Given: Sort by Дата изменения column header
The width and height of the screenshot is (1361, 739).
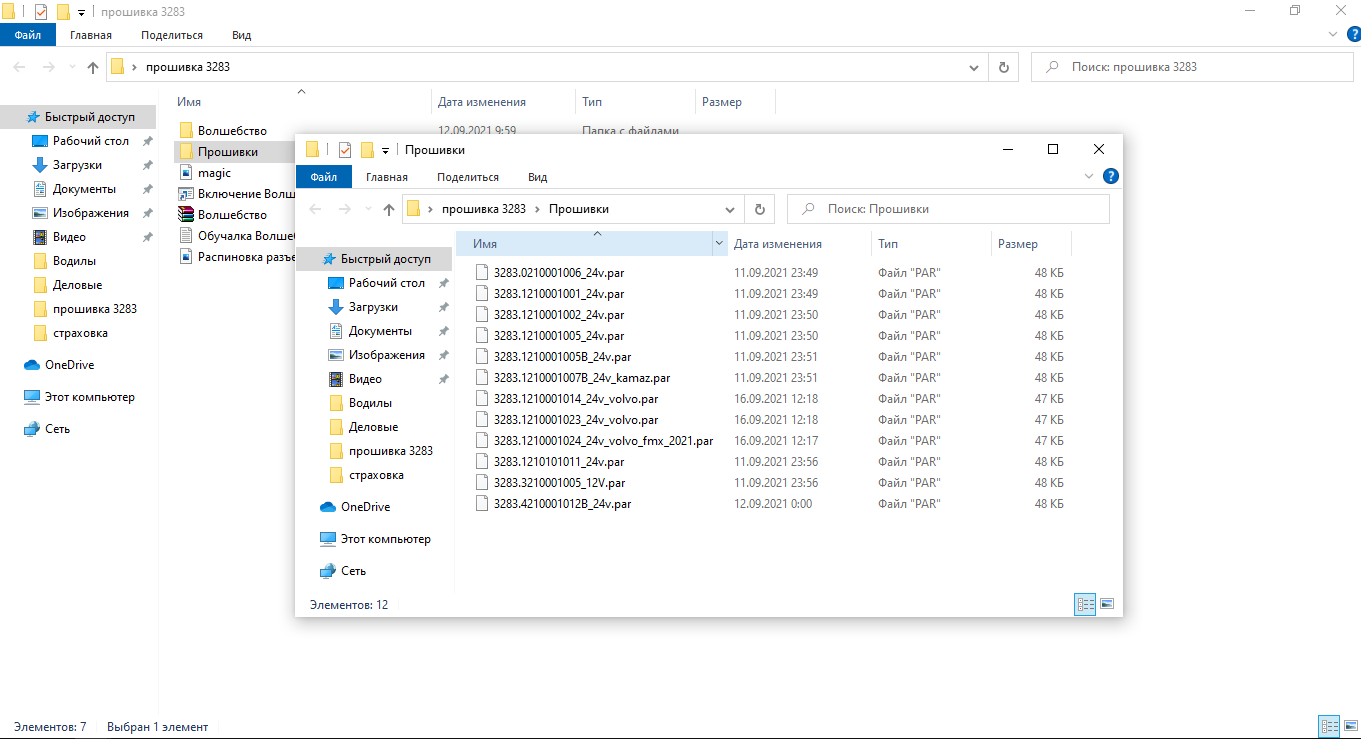Looking at the screenshot, I should (777, 244).
